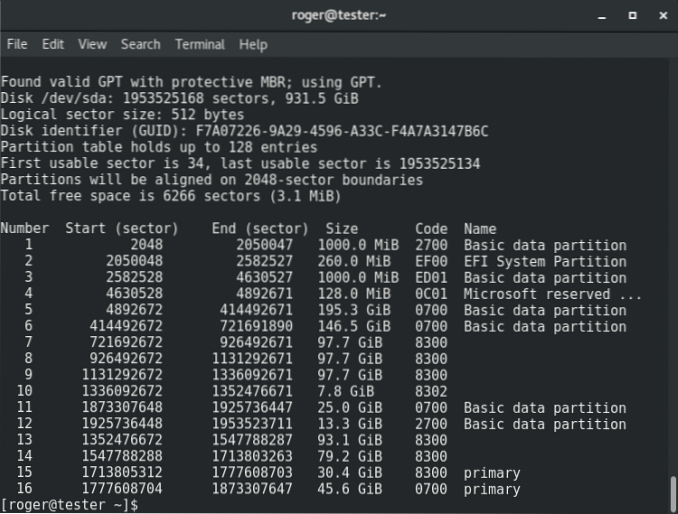Click the terminal vertical scrollbar thumb
The height and width of the screenshot is (514, 678).
point(673,495)
